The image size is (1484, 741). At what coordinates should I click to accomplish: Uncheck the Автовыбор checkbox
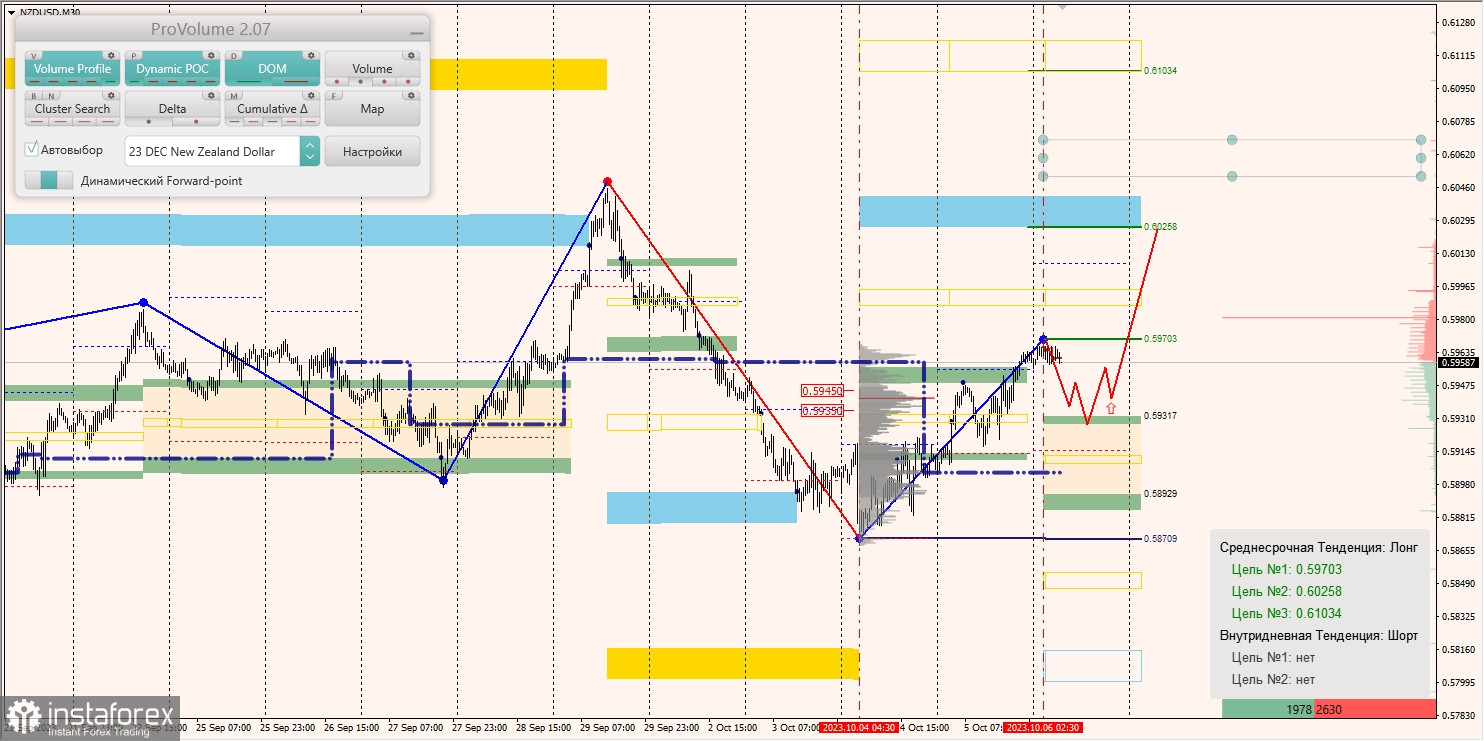point(31,149)
